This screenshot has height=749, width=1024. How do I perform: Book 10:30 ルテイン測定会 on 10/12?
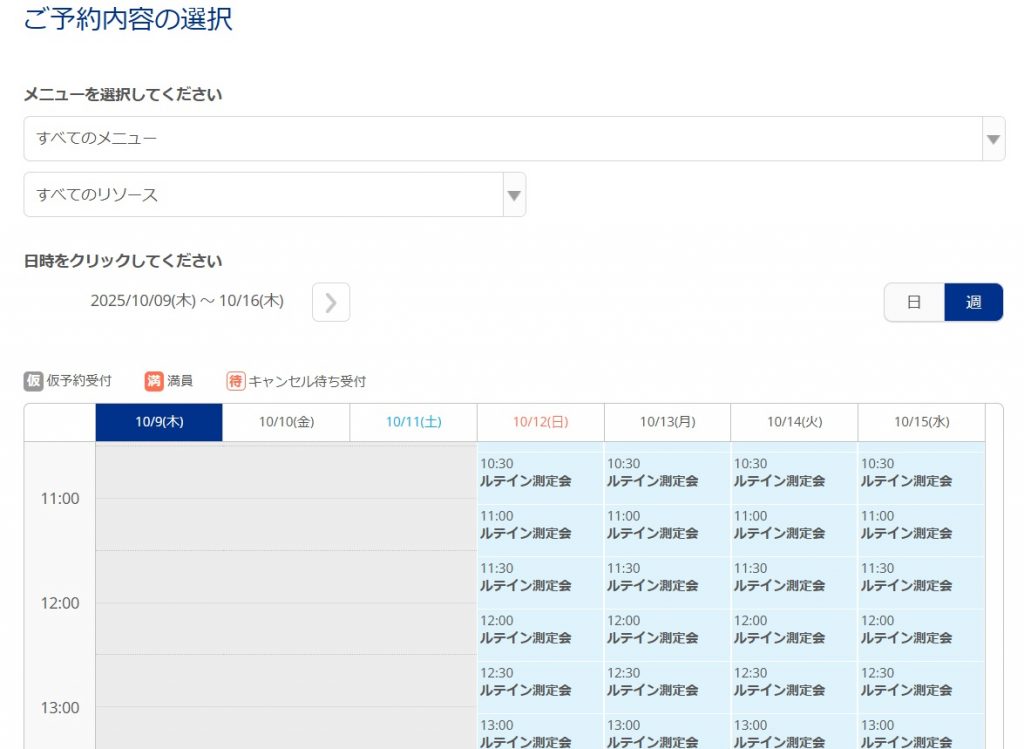click(x=540, y=473)
